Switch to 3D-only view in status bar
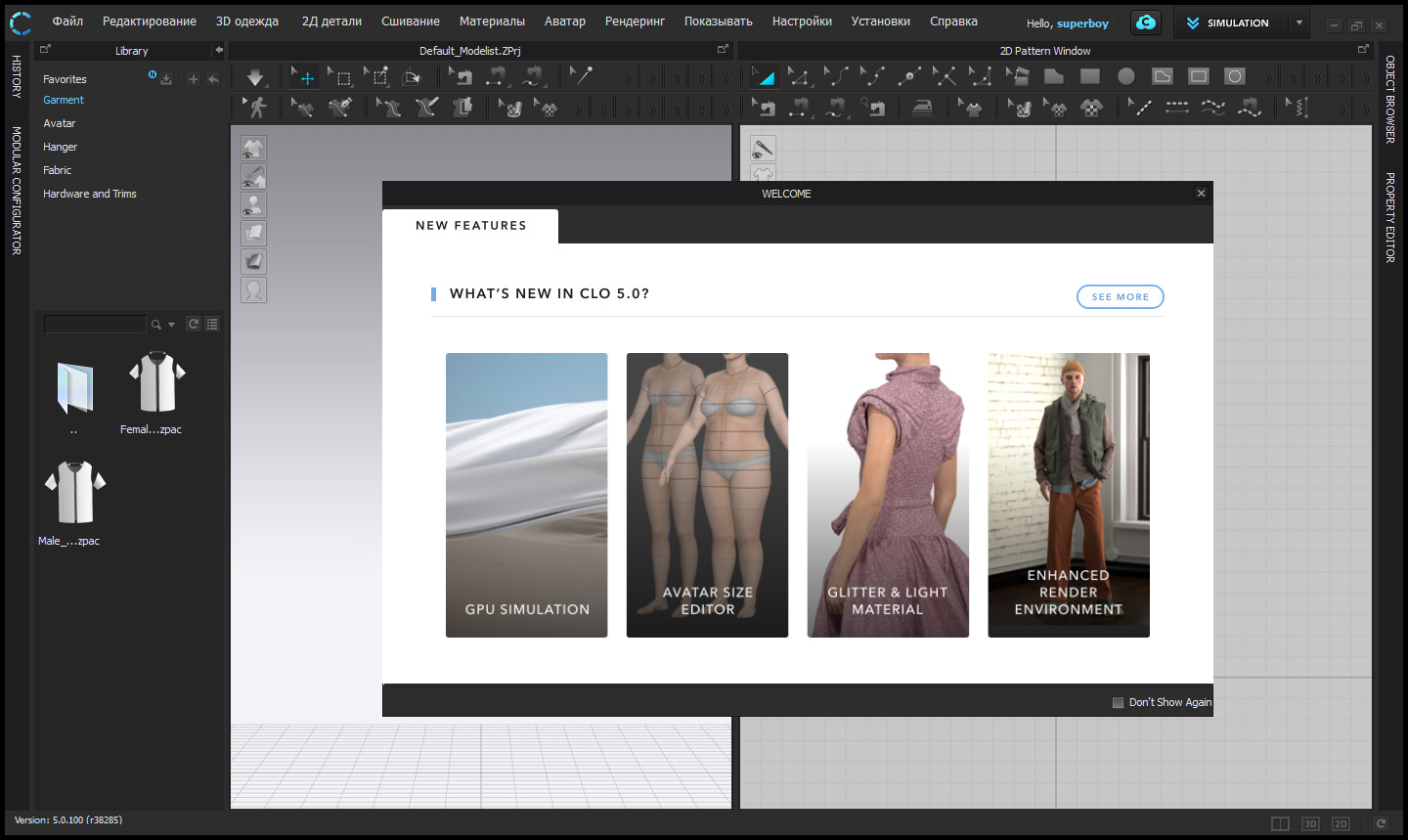This screenshot has width=1408, height=840. 1310,823
